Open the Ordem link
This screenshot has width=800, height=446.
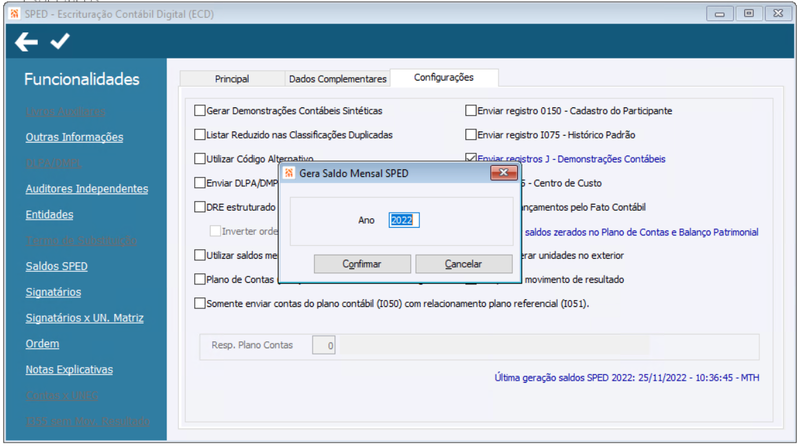tap(42, 344)
